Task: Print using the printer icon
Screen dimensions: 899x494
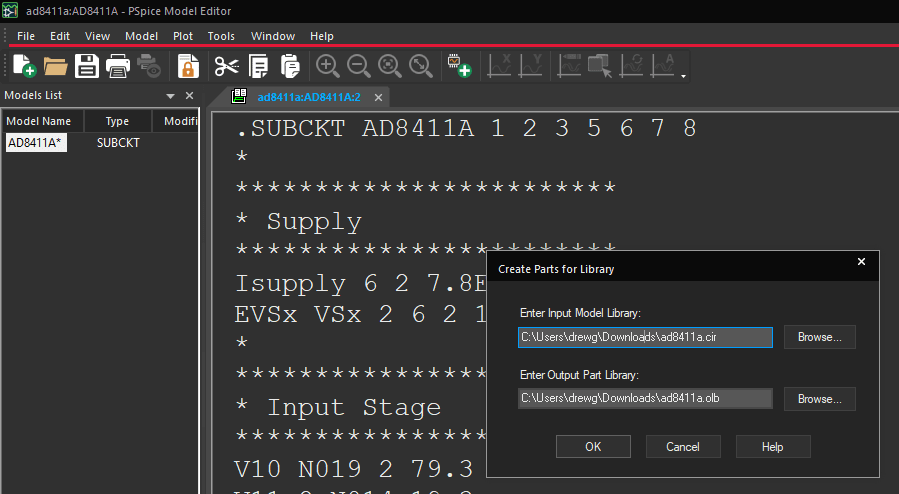Action: pos(118,66)
